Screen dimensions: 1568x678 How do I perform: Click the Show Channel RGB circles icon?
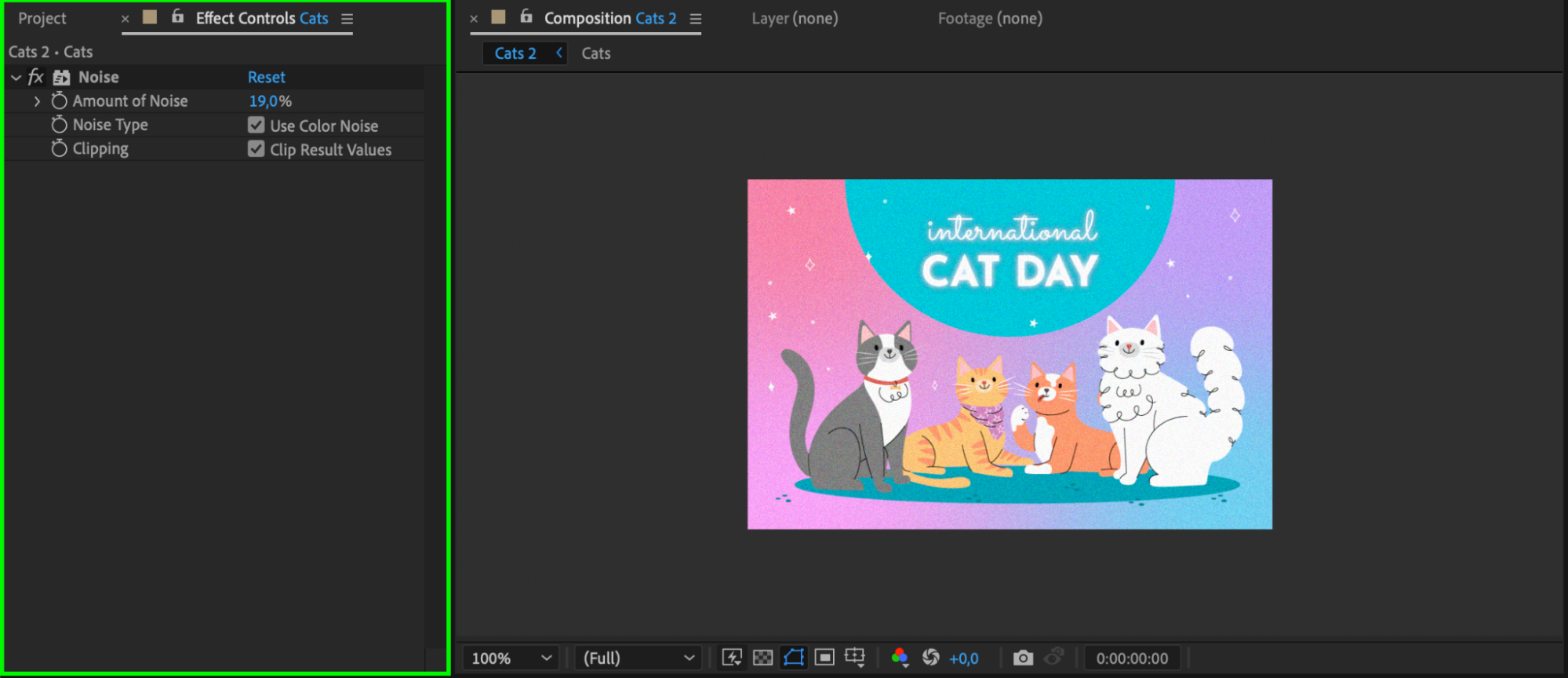(900, 658)
